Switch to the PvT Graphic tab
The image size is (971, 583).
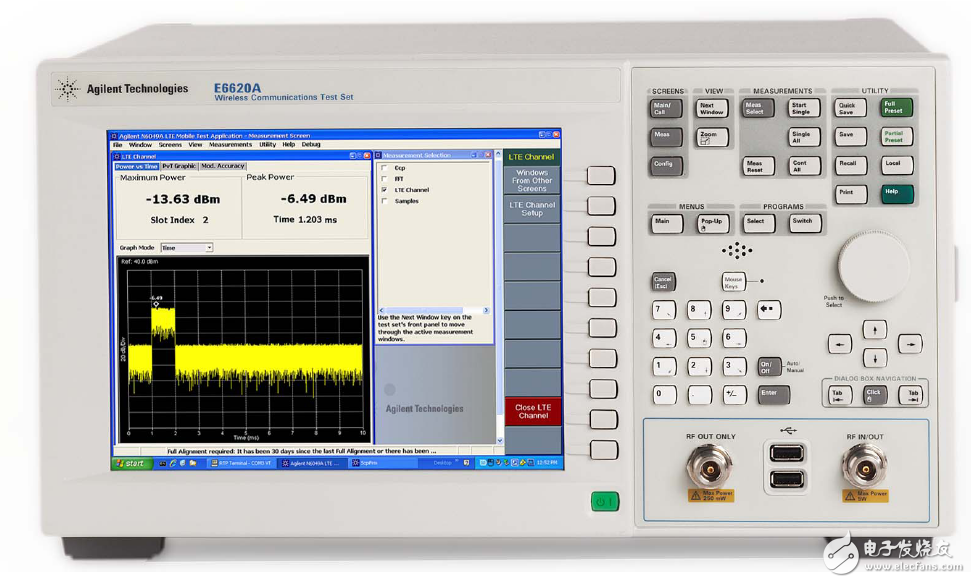(179, 166)
